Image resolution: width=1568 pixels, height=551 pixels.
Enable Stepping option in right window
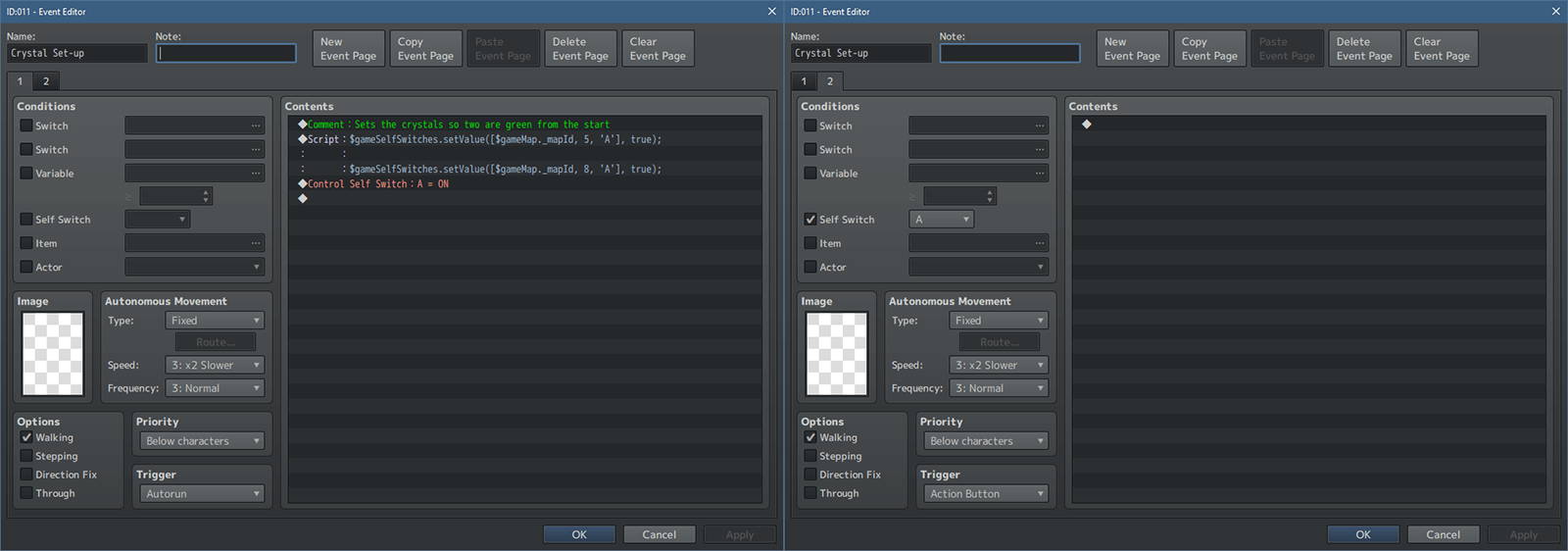pos(810,456)
